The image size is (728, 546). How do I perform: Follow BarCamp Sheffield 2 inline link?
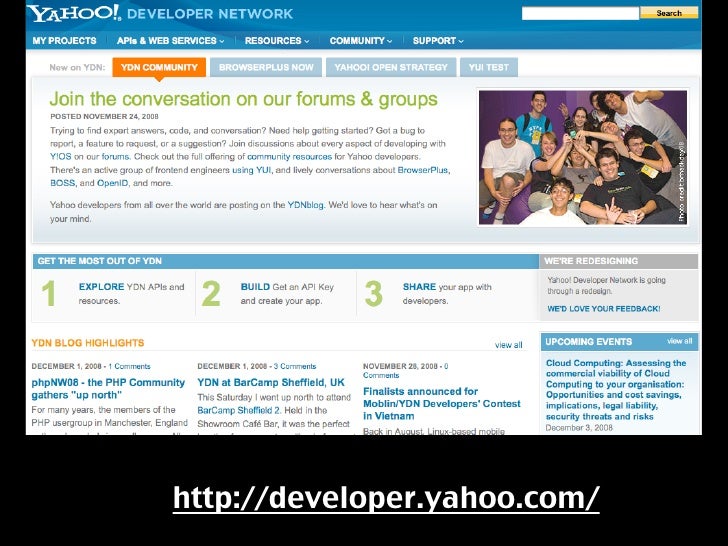239,410
